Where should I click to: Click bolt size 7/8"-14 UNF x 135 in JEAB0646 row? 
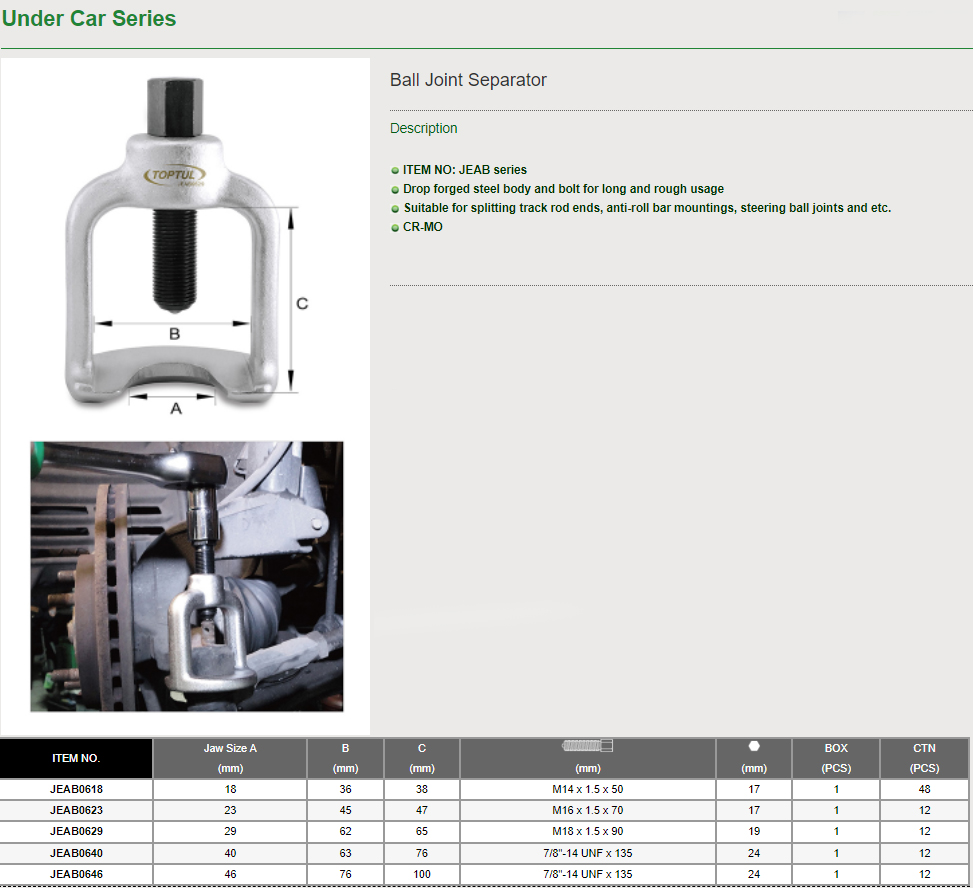tap(588, 874)
